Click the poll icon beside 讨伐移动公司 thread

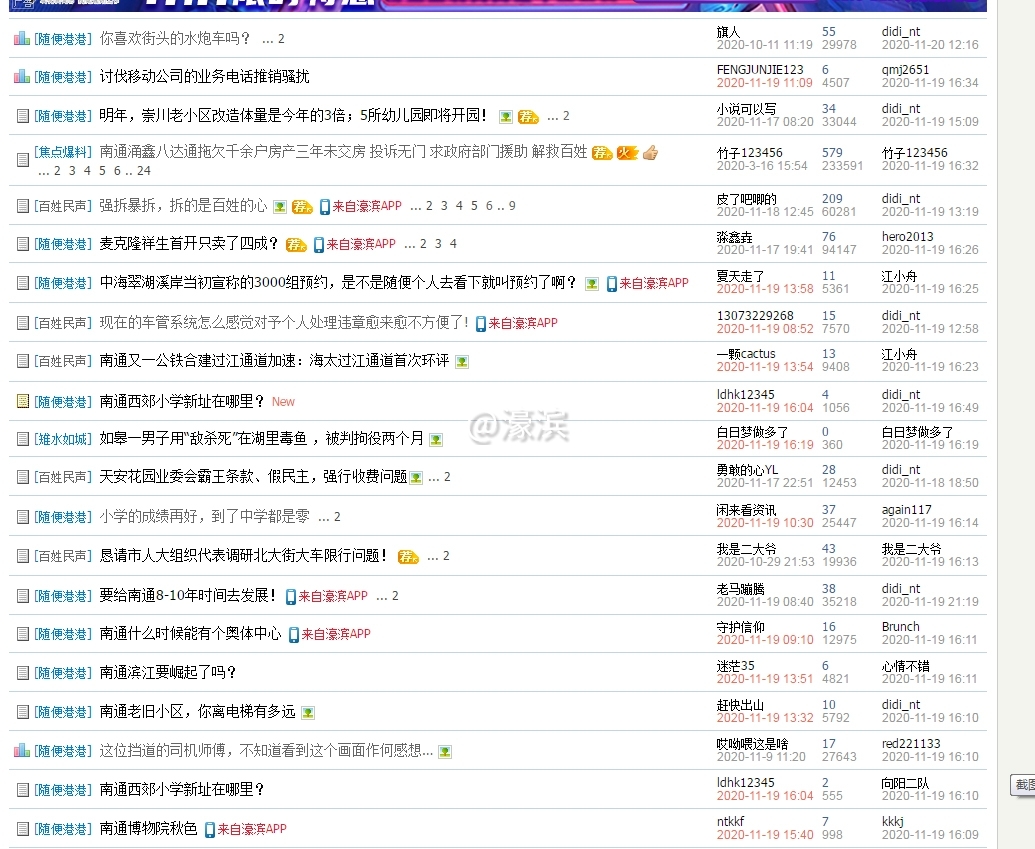tap(22, 77)
